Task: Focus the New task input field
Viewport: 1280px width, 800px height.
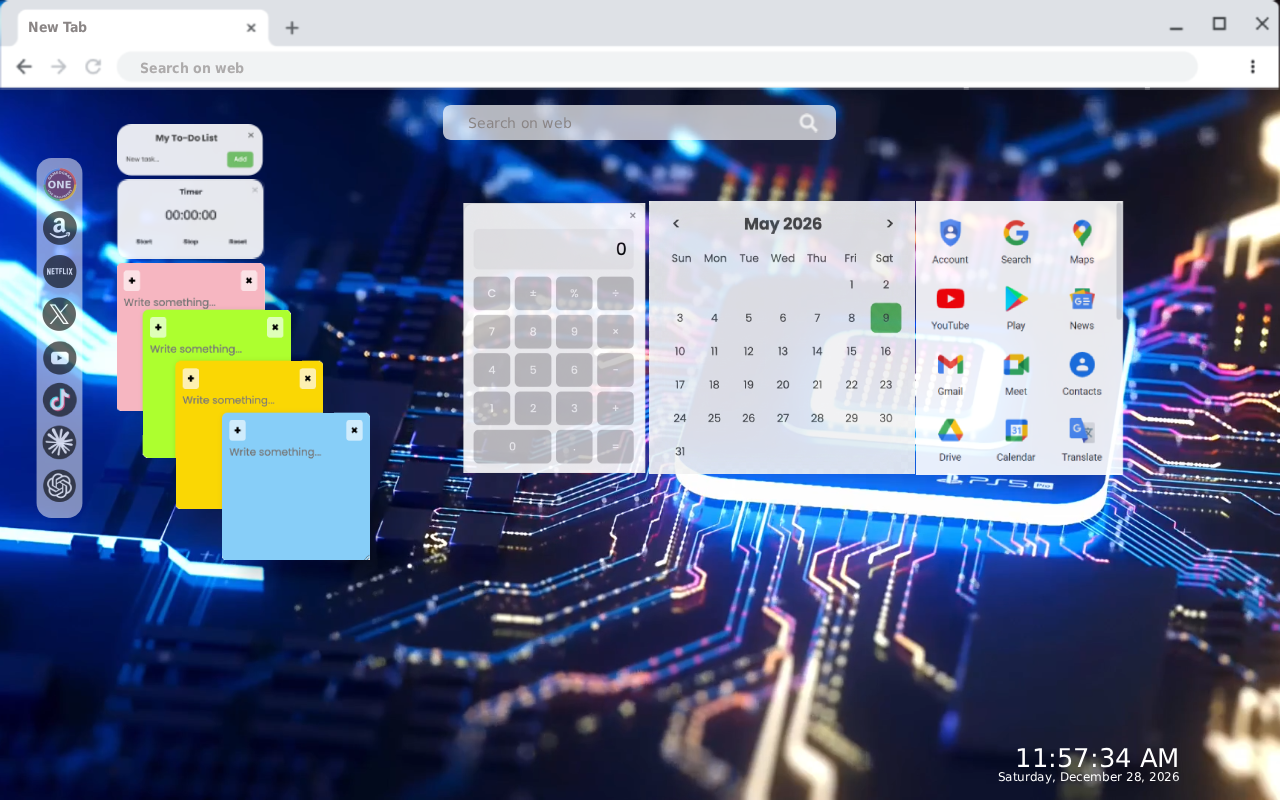Action: click(174, 159)
